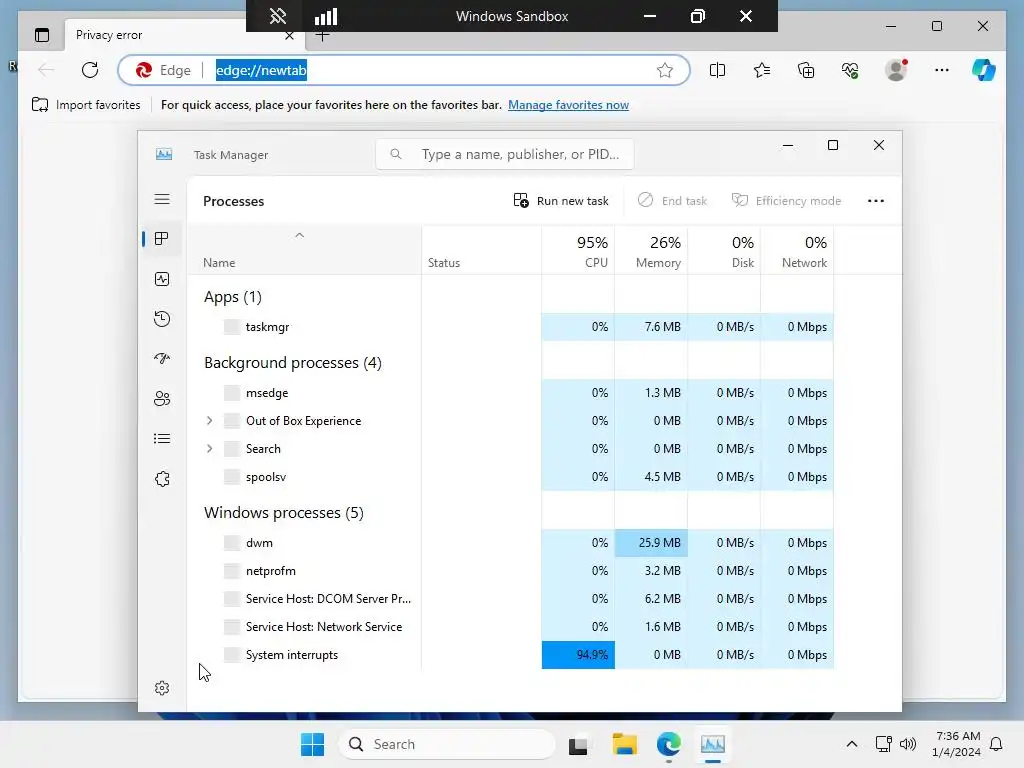Click Manage favorites now link
1024x768 pixels.
coord(568,104)
